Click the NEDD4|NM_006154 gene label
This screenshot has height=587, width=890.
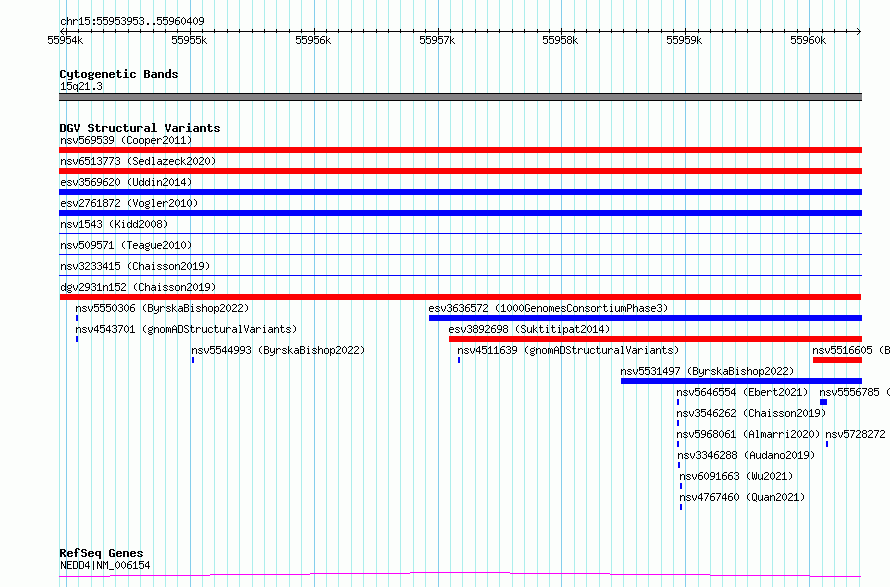(x=105, y=565)
